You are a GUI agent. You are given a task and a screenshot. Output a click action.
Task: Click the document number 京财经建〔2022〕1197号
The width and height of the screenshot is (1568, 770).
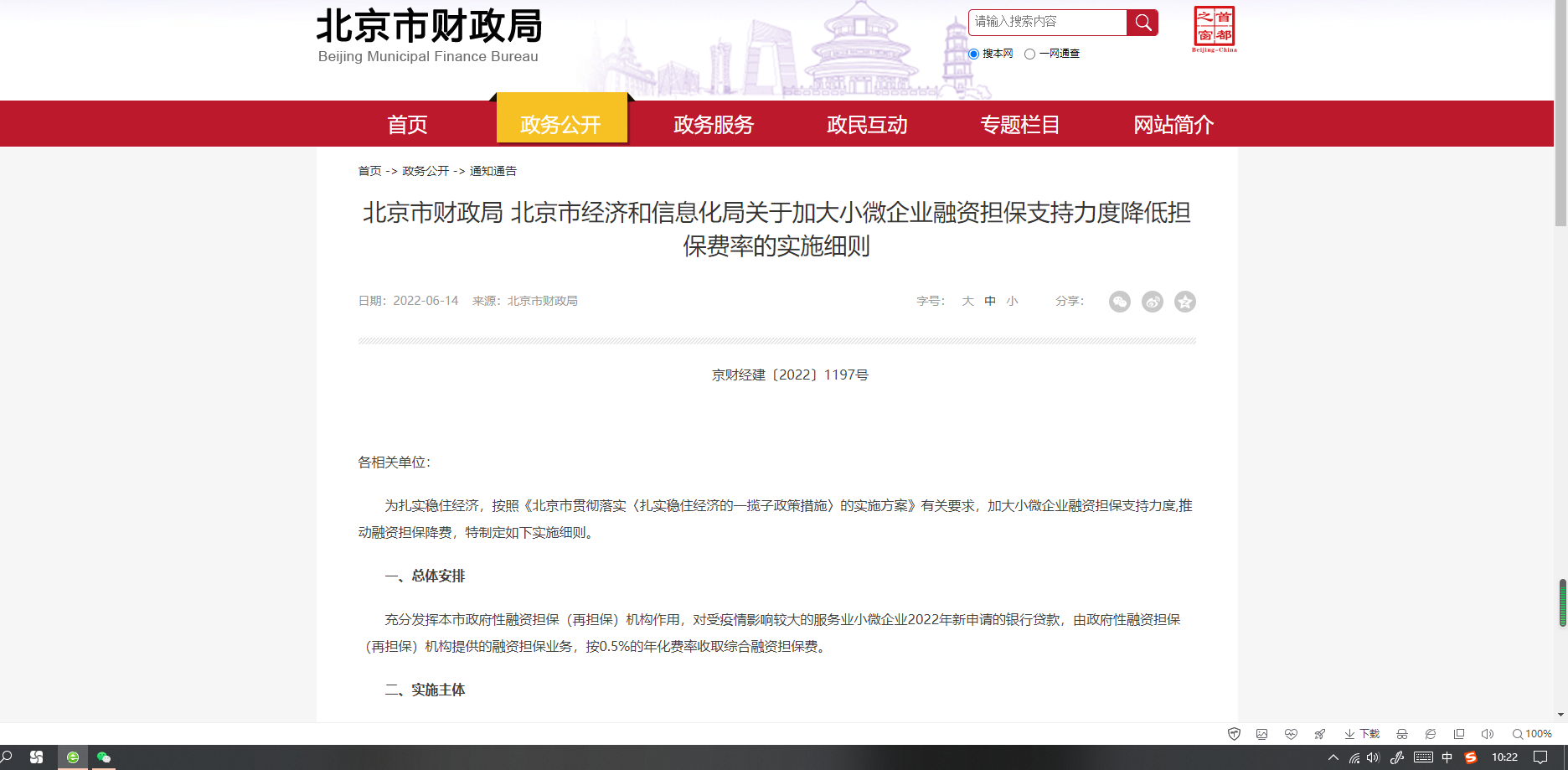tap(790, 375)
